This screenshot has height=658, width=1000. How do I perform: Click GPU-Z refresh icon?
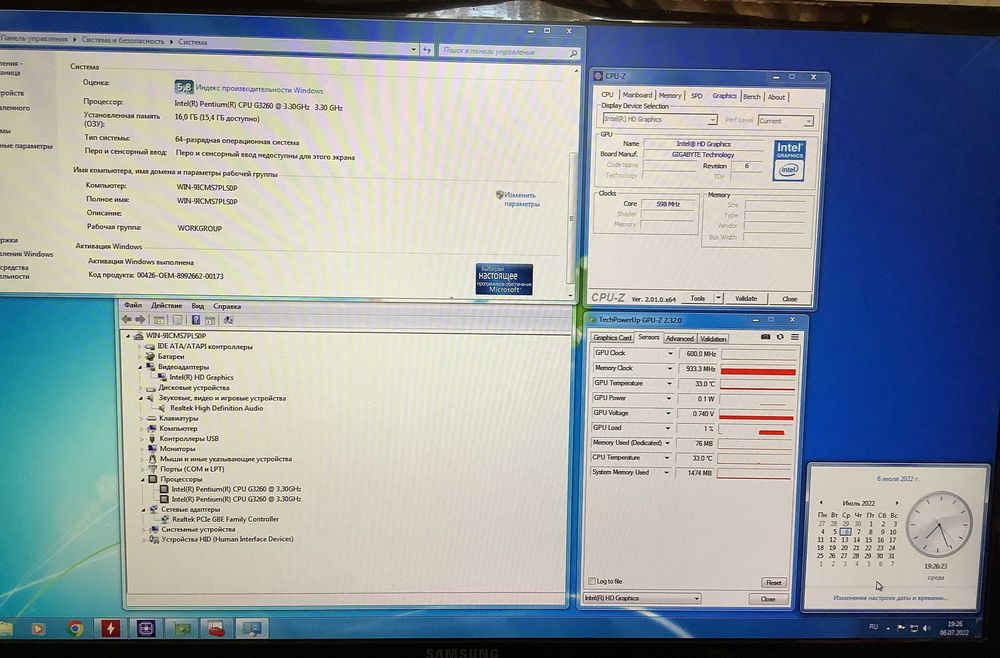(779, 337)
